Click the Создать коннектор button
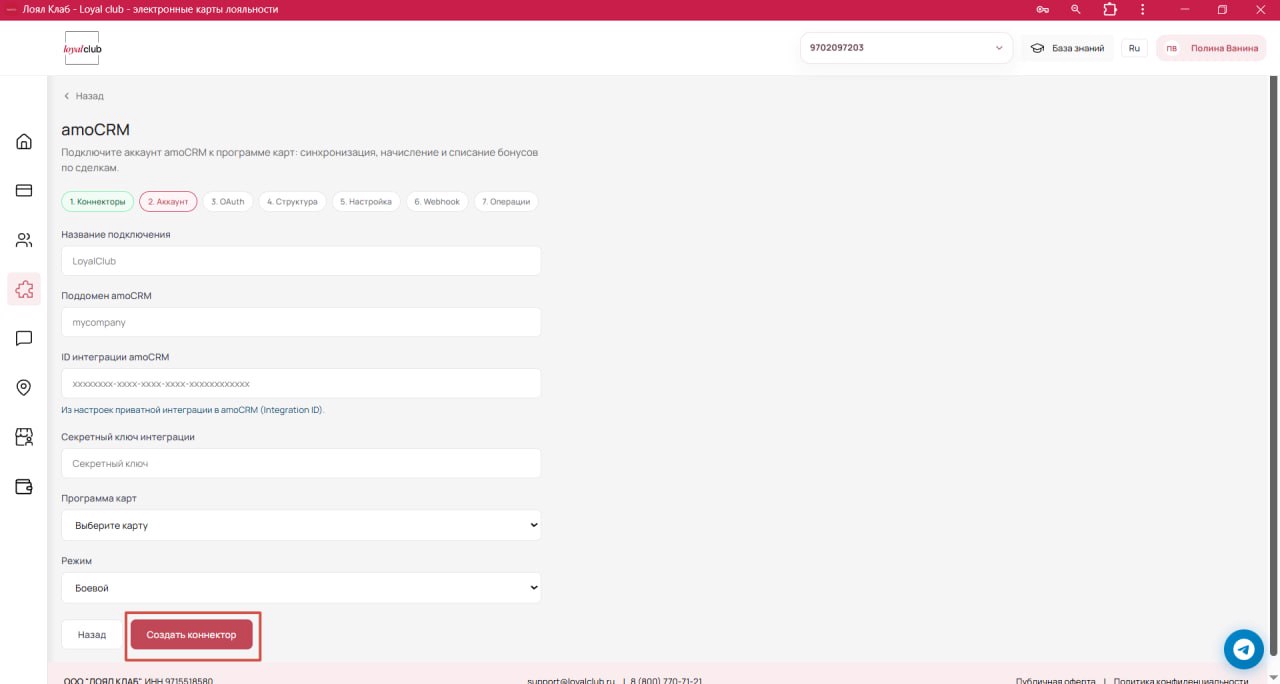Viewport: 1280px width, 684px height. (x=192, y=635)
